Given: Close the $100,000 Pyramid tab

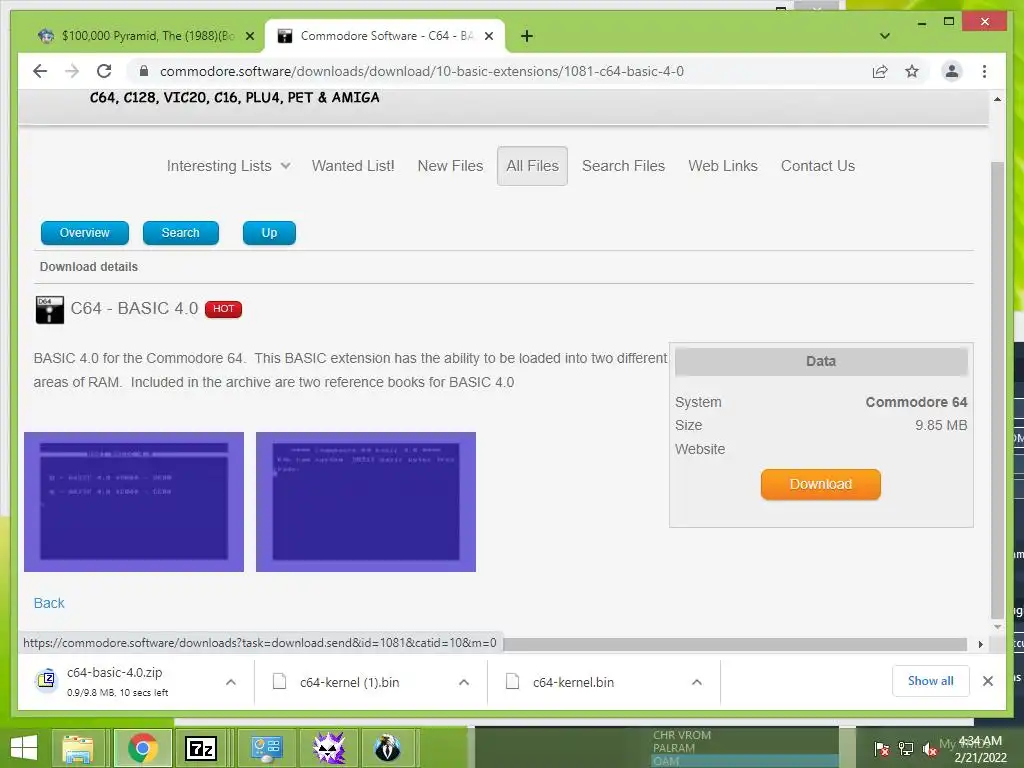Looking at the screenshot, I should click(x=249, y=36).
